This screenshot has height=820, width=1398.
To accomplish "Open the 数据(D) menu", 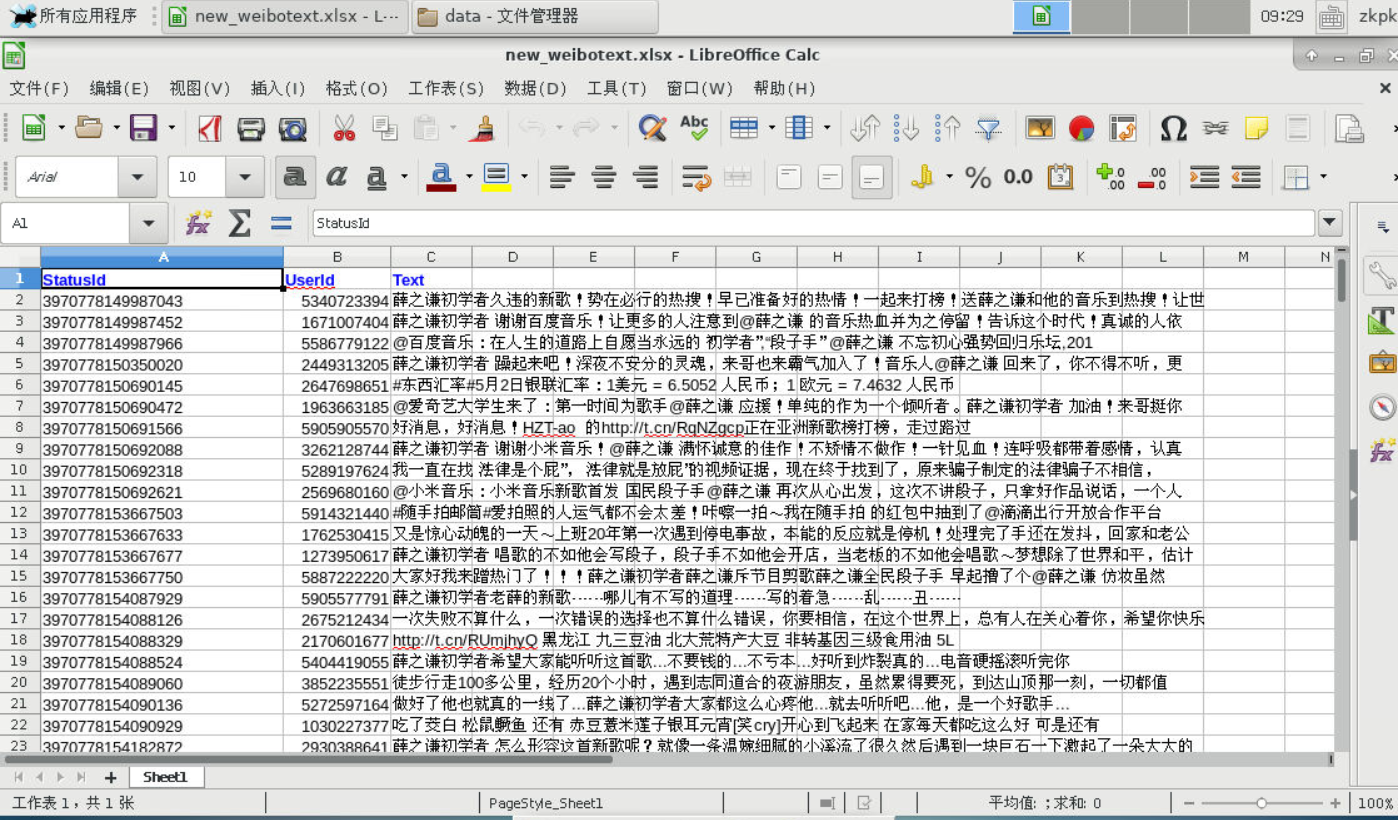I will point(535,88).
